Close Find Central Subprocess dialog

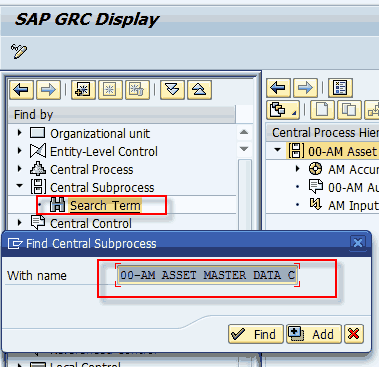coord(358,243)
